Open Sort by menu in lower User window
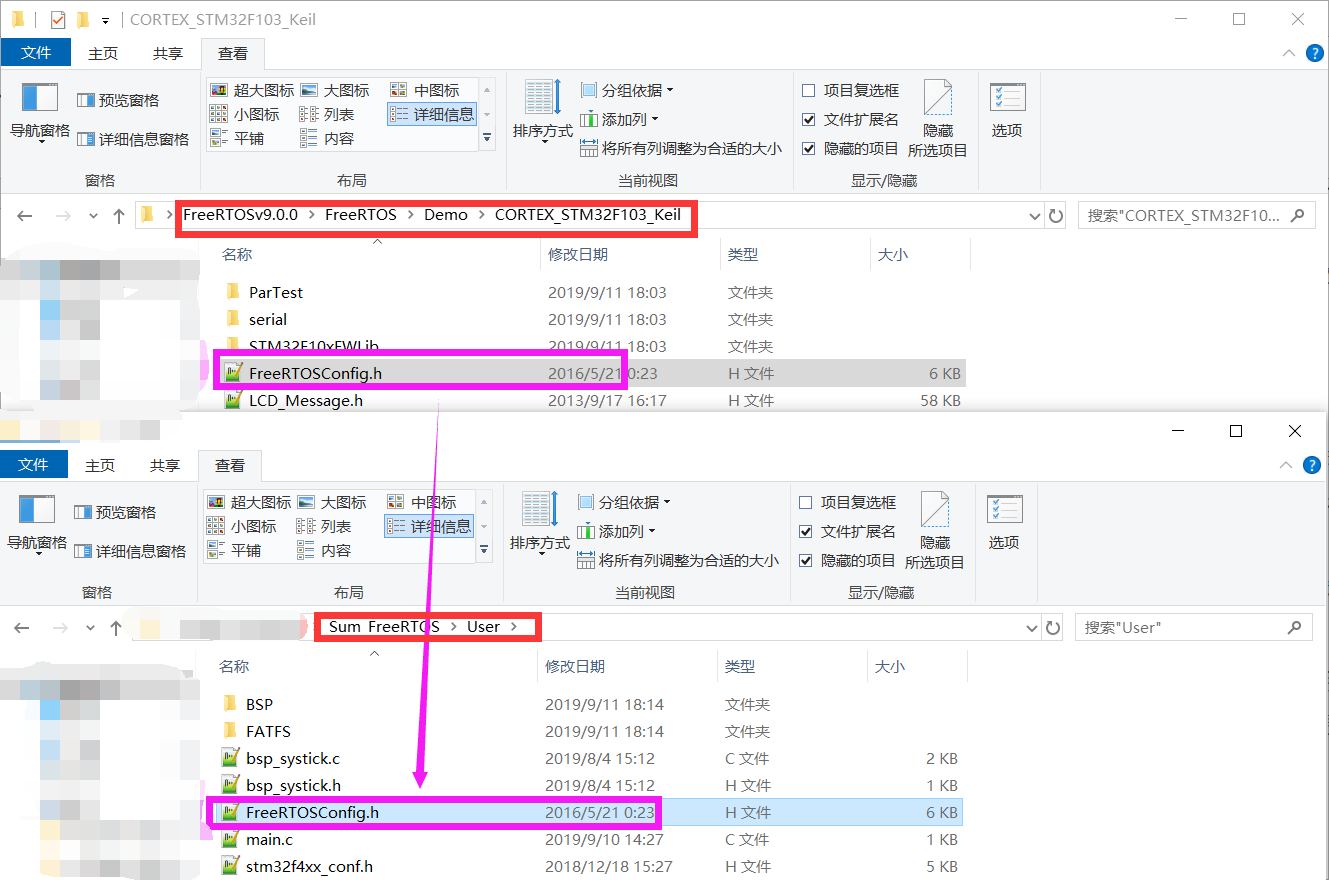 point(540,523)
